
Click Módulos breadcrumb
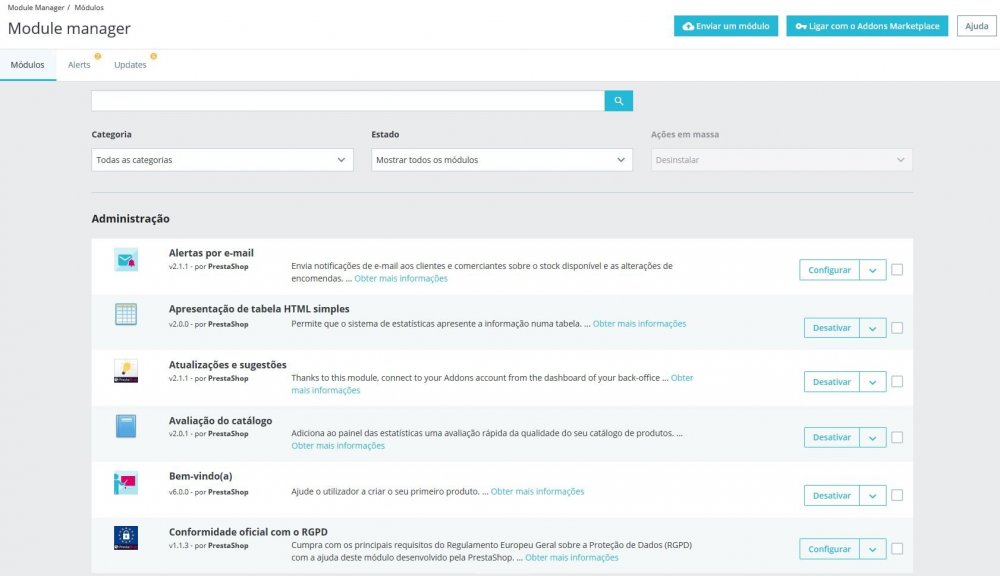89,8
